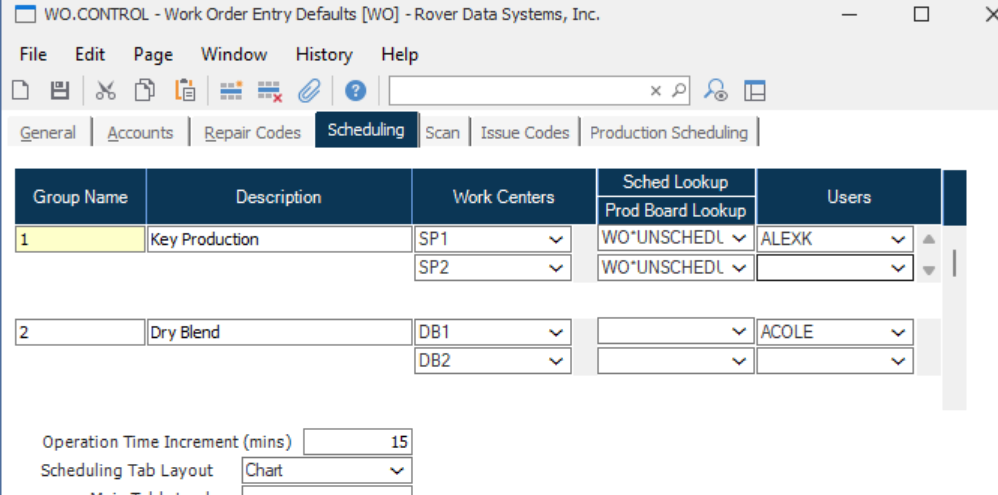Click the Paste clipboard icon
This screenshot has width=998, height=495.
coord(185,91)
